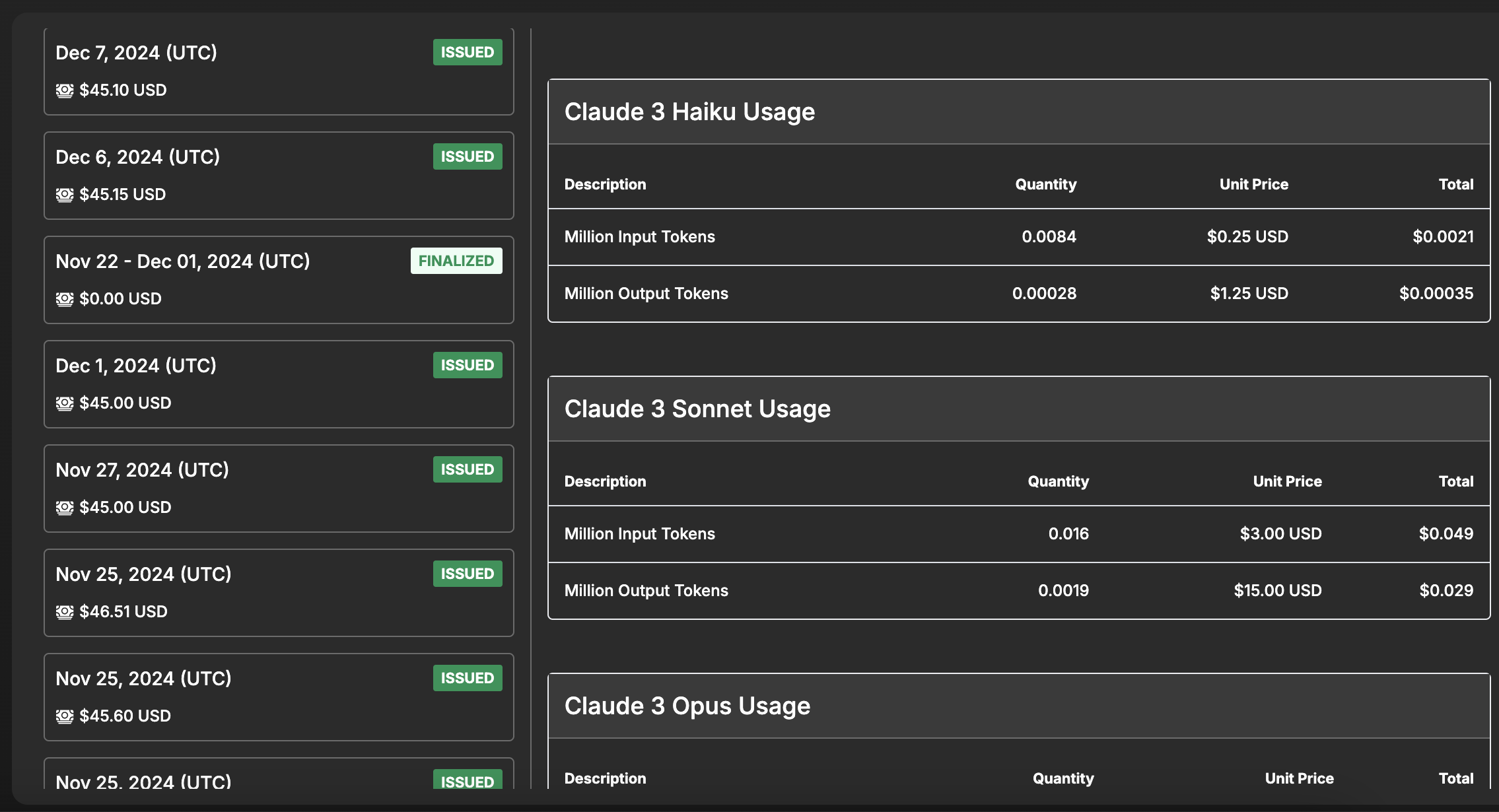
Task: Click the FINALIZED status badge
Action: 456,261
